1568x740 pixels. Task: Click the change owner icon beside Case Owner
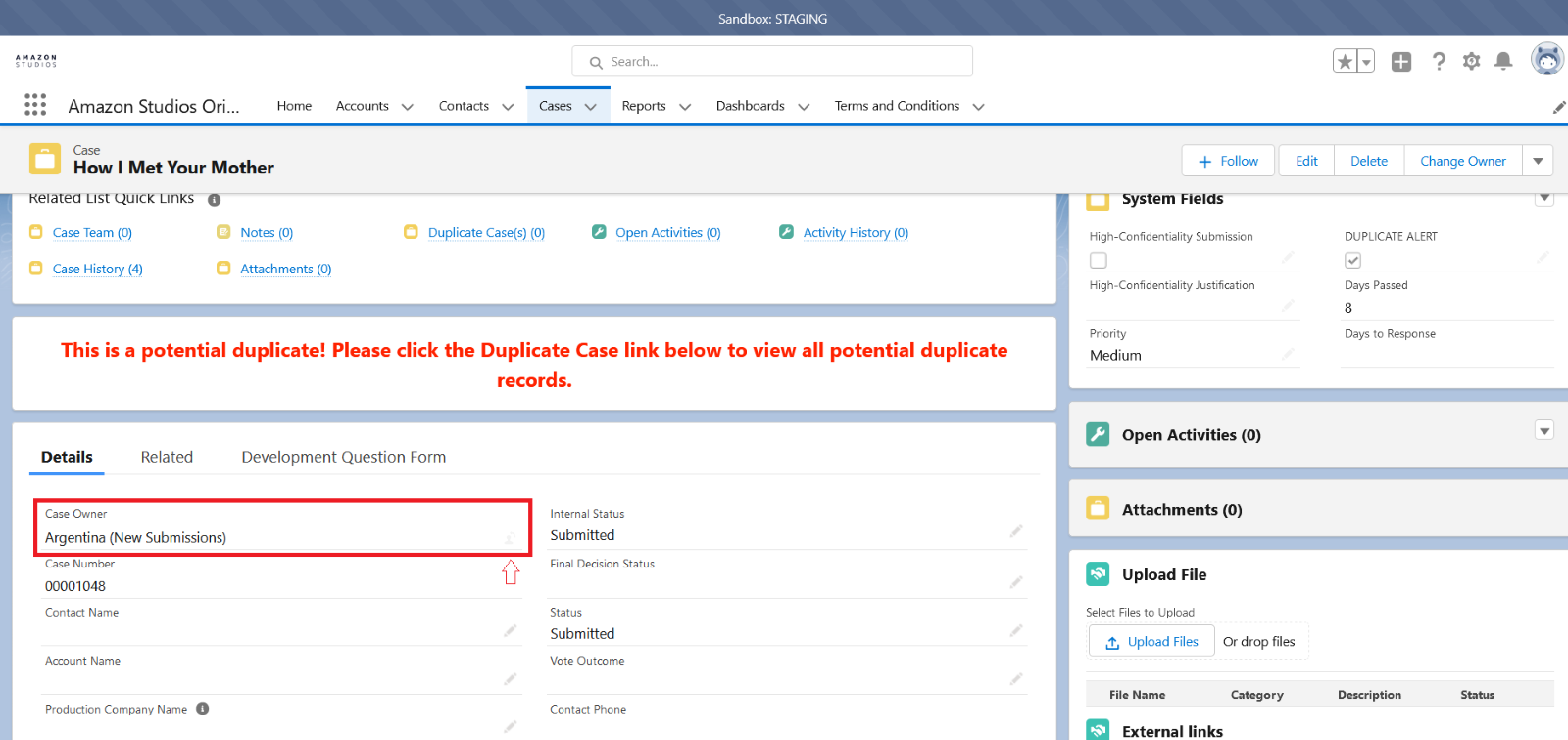tap(510, 538)
